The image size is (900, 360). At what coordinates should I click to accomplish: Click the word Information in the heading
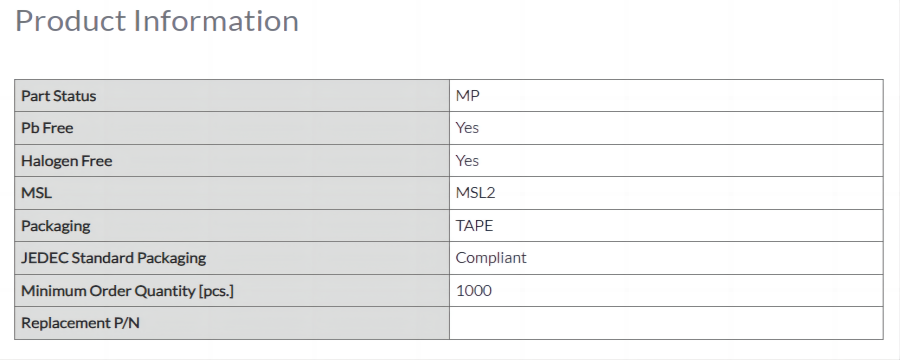(x=216, y=21)
